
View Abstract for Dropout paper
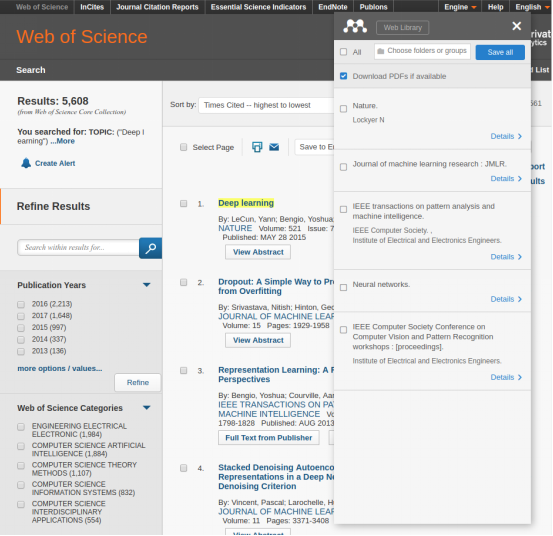[258, 340]
